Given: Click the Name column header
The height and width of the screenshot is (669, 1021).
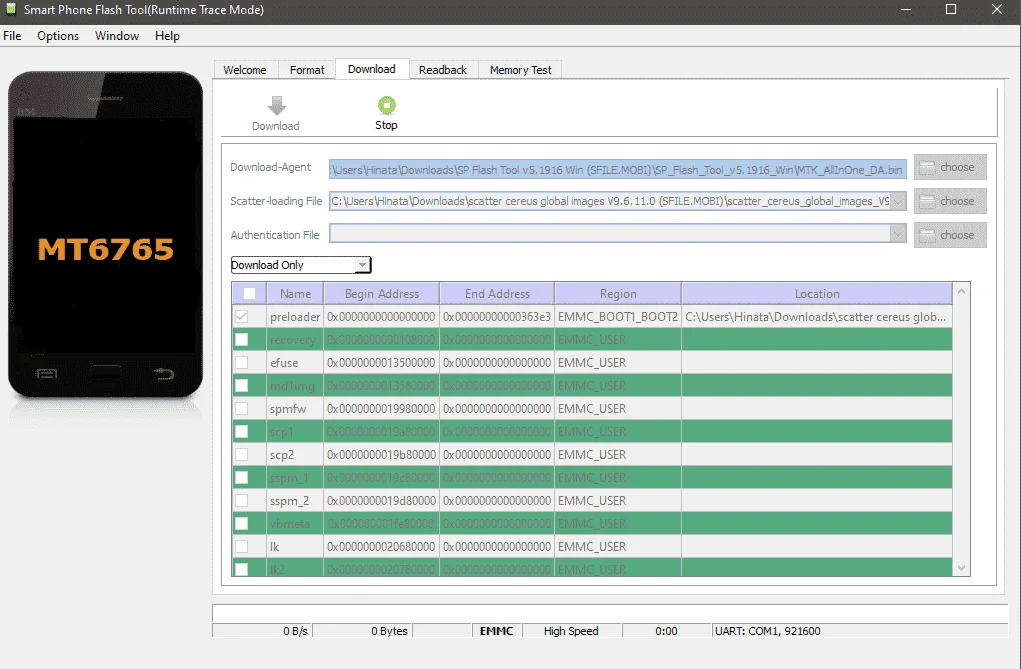Looking at the screenshot, I should click(x=295, y=294).
